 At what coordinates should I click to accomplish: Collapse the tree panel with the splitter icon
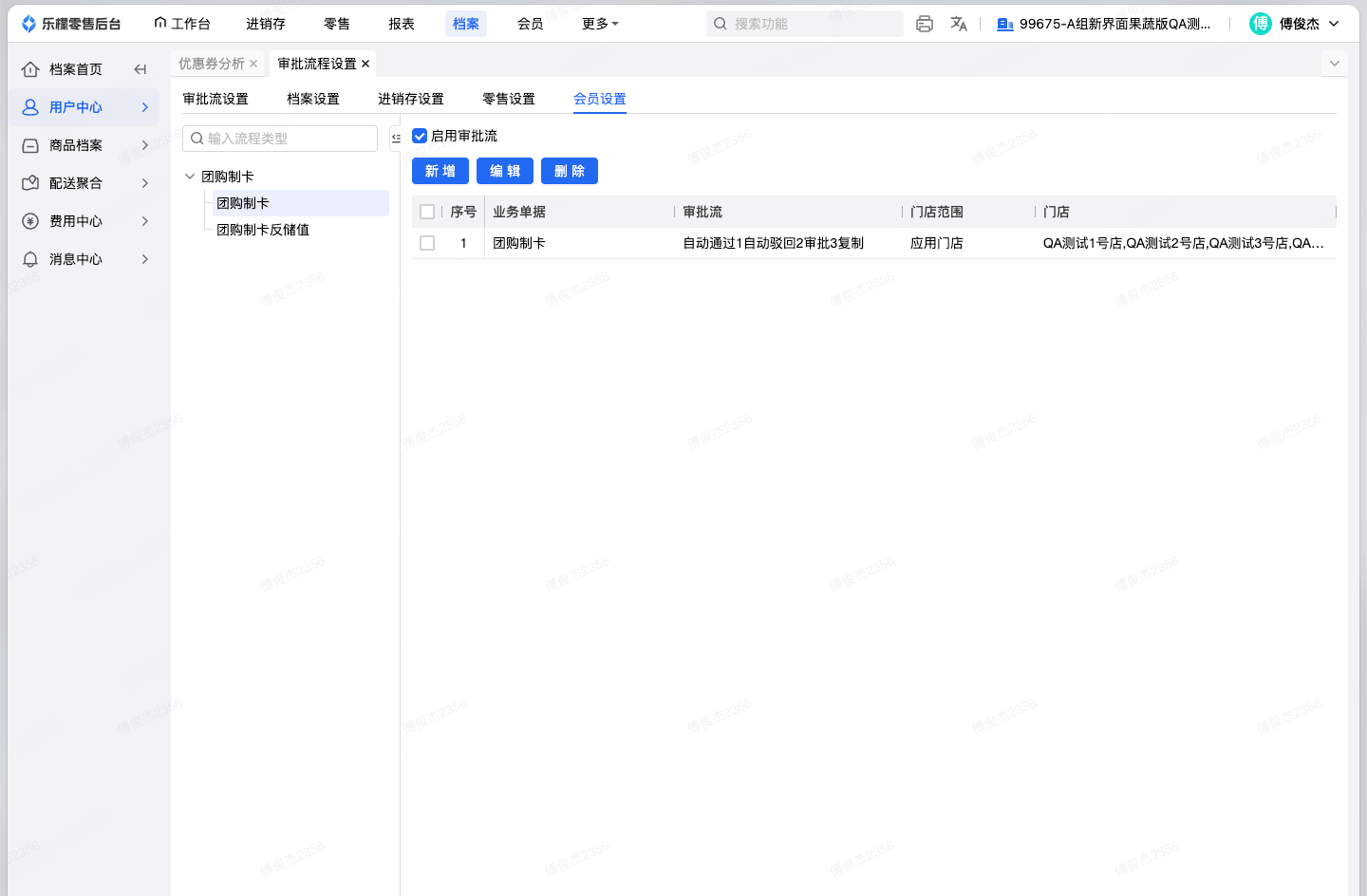pyautogui.click(x=396, y=139)
